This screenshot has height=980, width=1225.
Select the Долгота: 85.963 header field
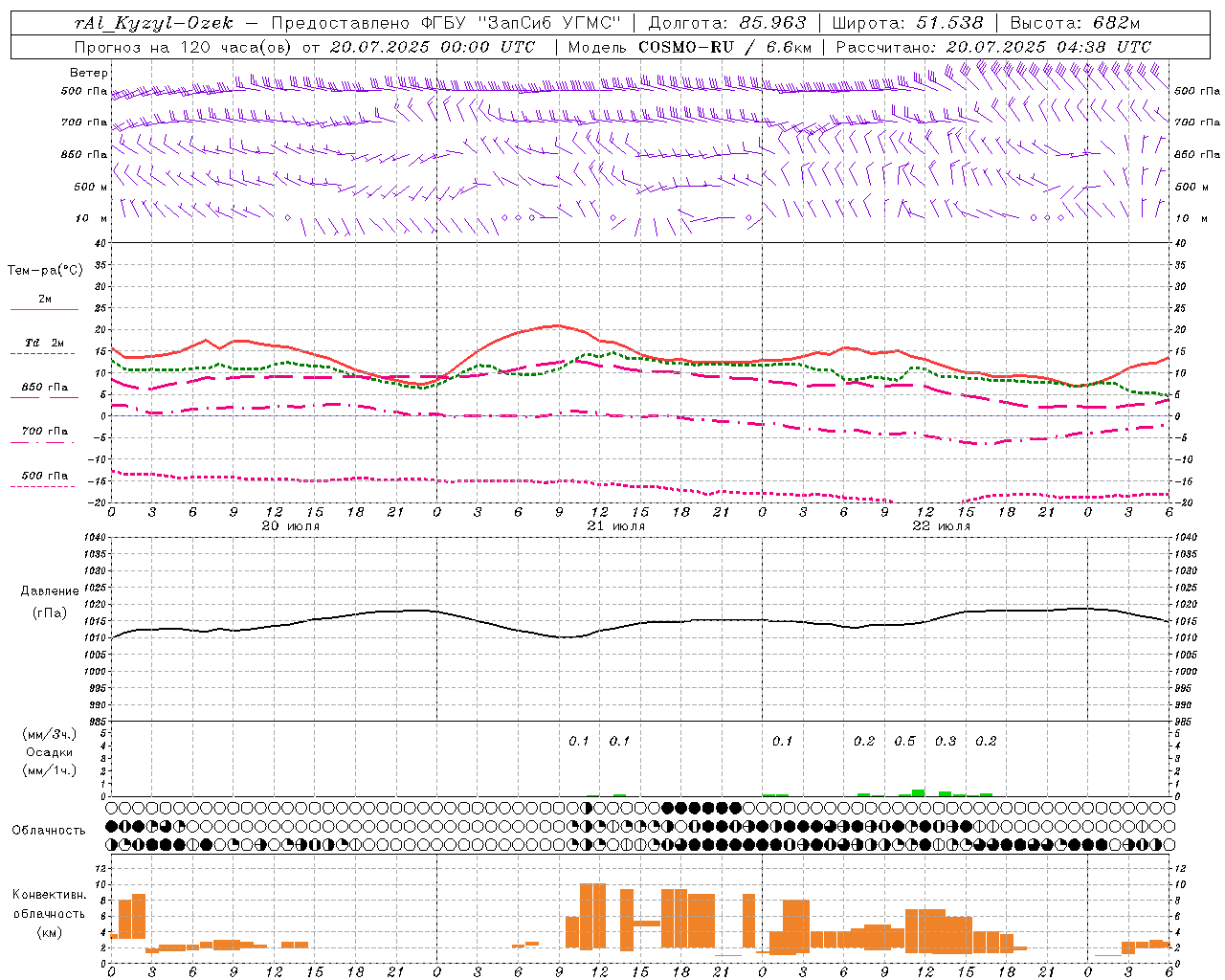(726, 23)
